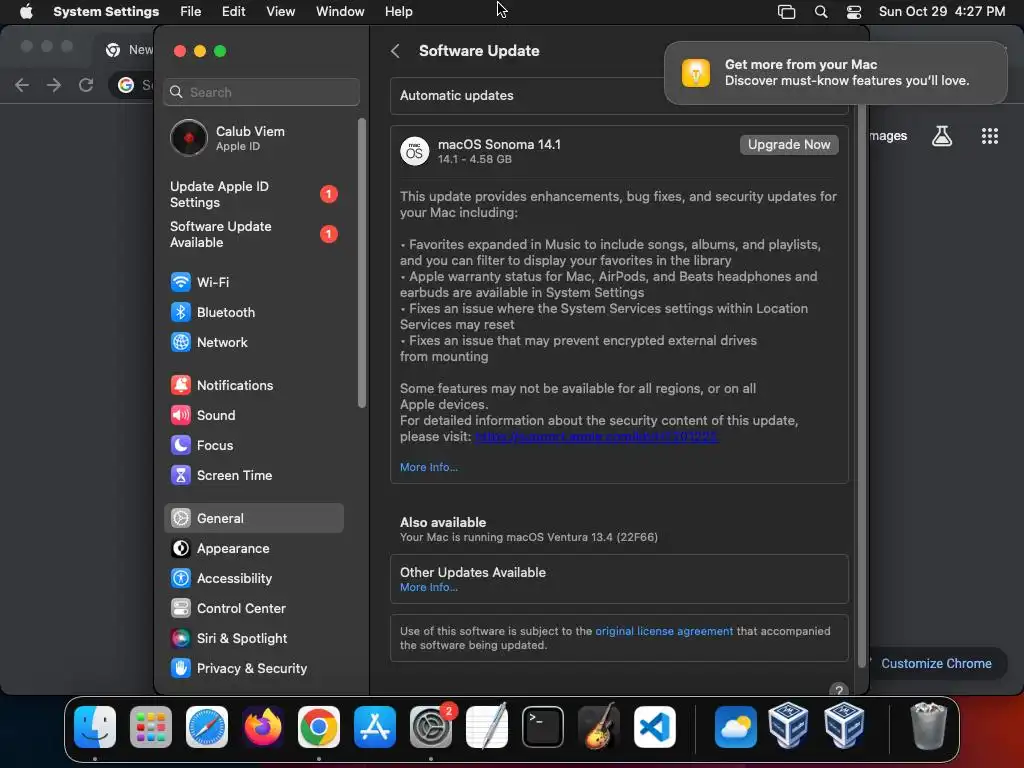The width and height of the screenshot is (1024, 768).
Task: Open the security content support link
Action: (597, 436)
